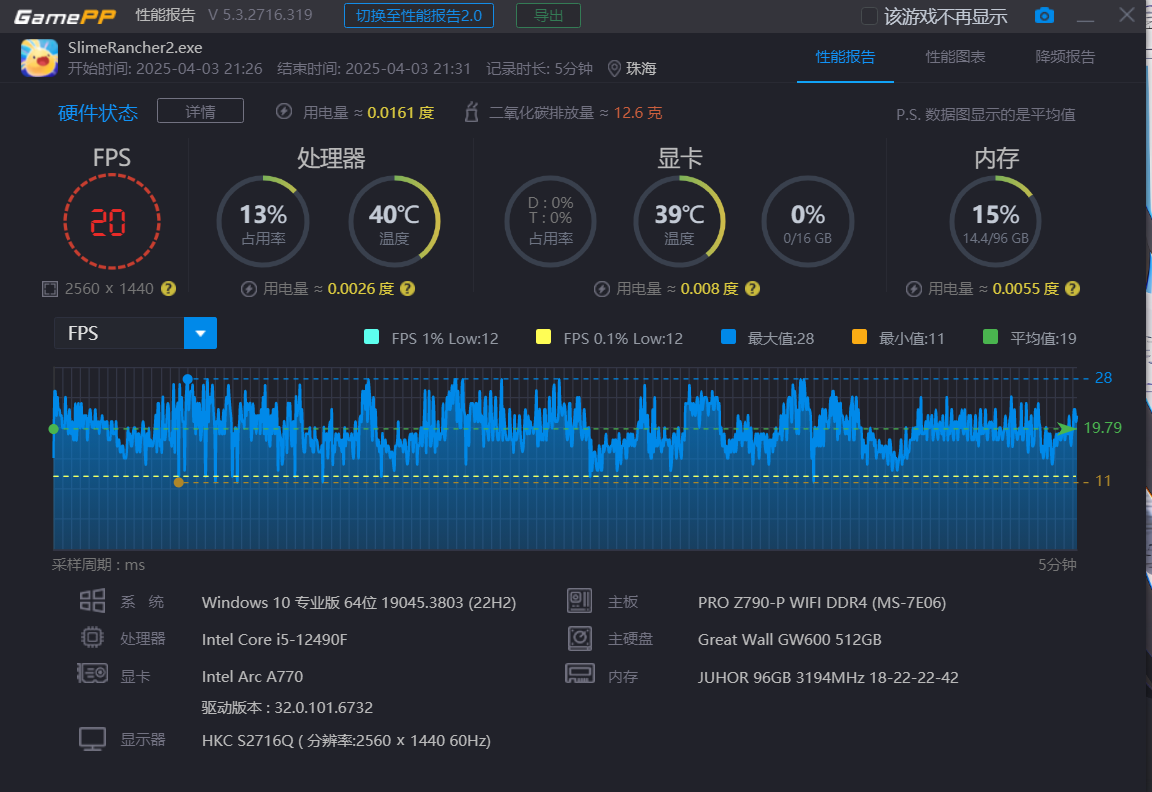Toggle the FPS 0.1% Low yellow legend swatch
The height and width of the screenshot is (792, 1152).
544,337
